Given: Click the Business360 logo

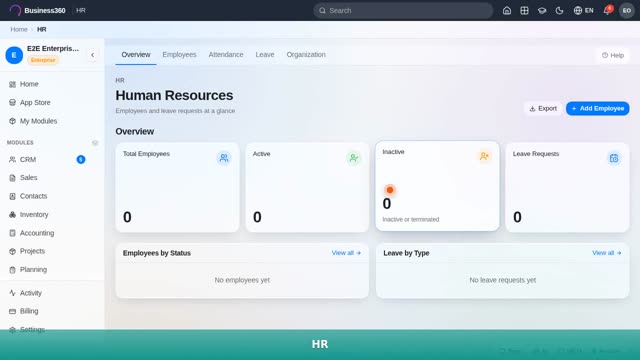Looking at the screenshot, I should [x=37, y=10].
